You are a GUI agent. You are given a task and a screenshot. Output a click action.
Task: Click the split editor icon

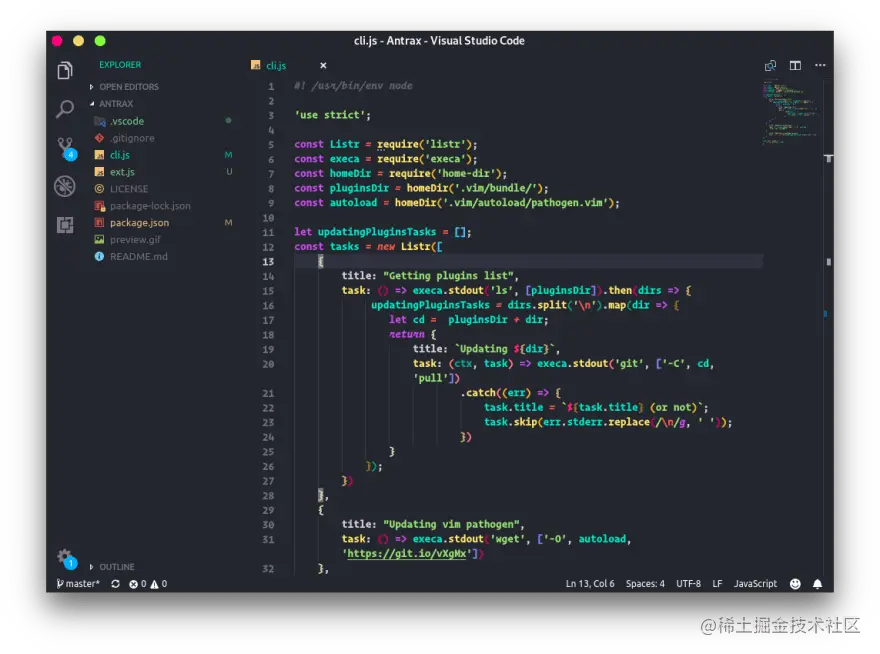795,66
